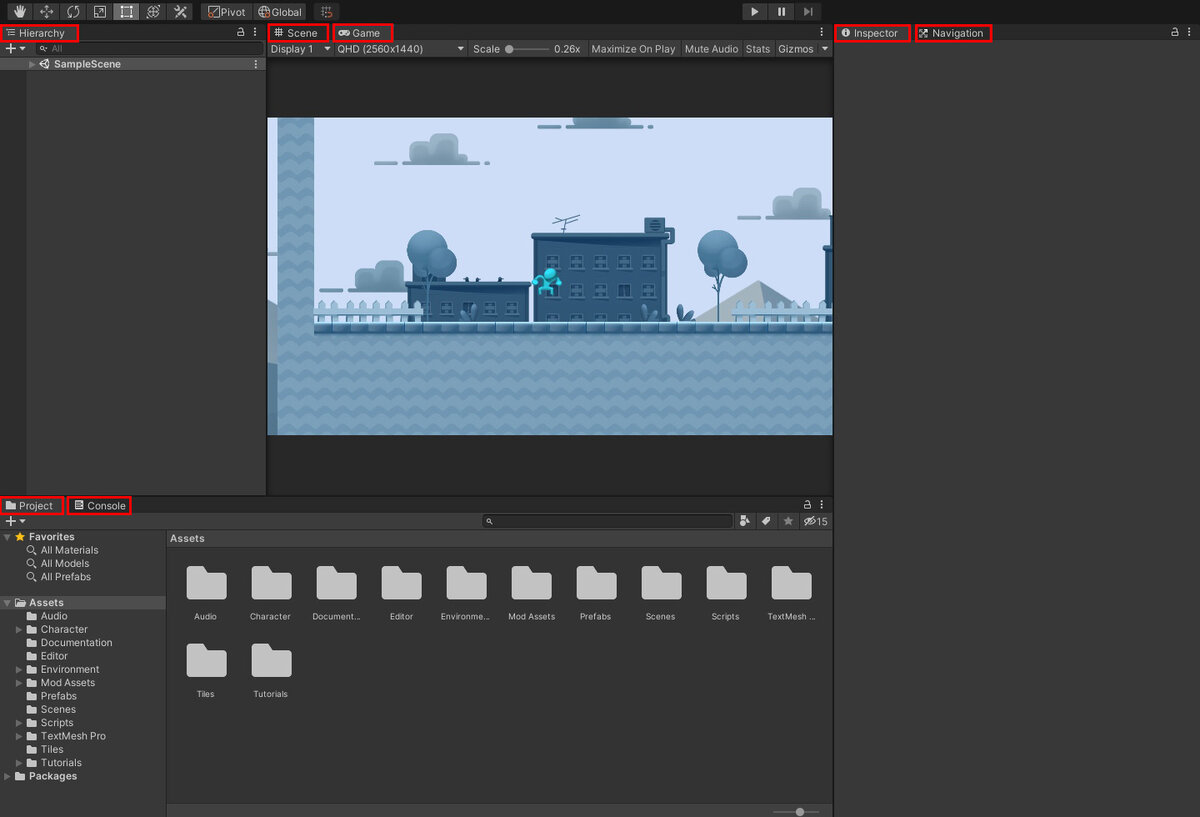Open the Project panel more options menu
The width and height of the screenshot is (1200, 817).
tap(822, 505)
